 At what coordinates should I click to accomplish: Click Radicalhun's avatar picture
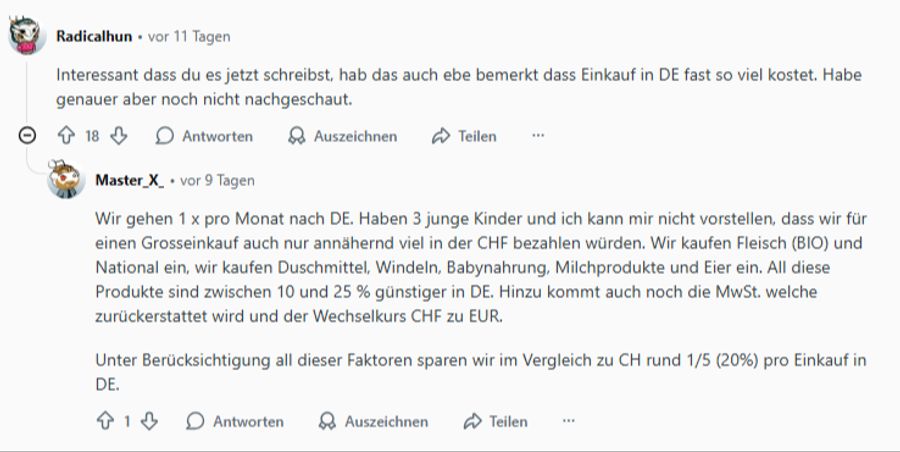[27, 36]
